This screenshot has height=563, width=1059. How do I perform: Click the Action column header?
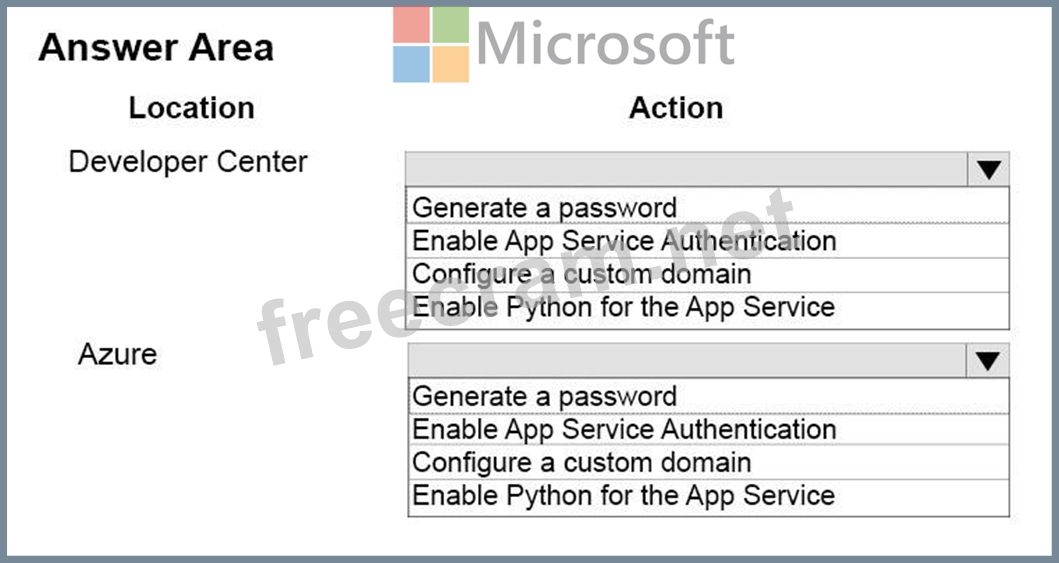[676, 108]
